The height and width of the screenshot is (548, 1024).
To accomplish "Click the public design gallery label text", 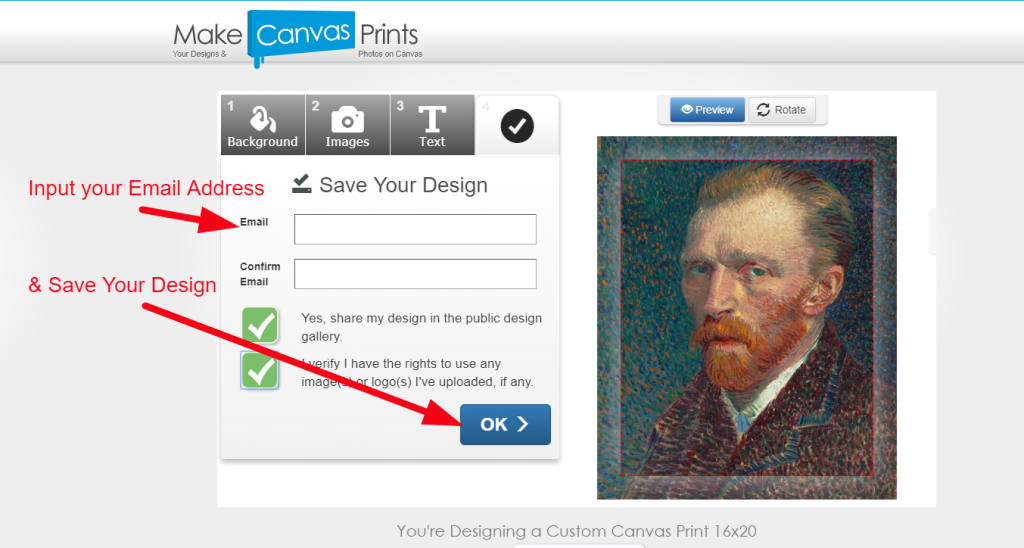I will [x=421, y=327].
